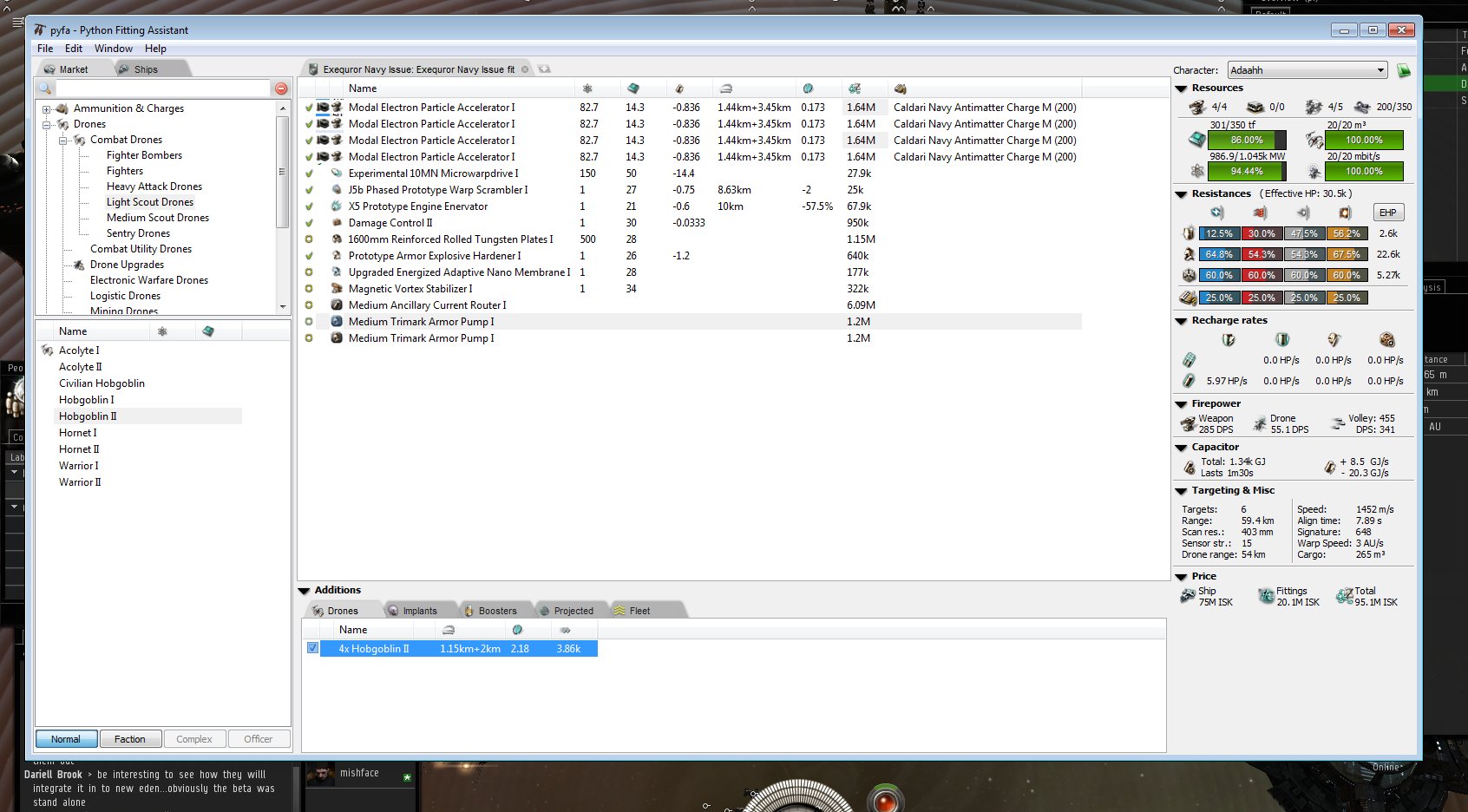Open the Edit menu
The image size is (1468, 812).
point(74,49)
